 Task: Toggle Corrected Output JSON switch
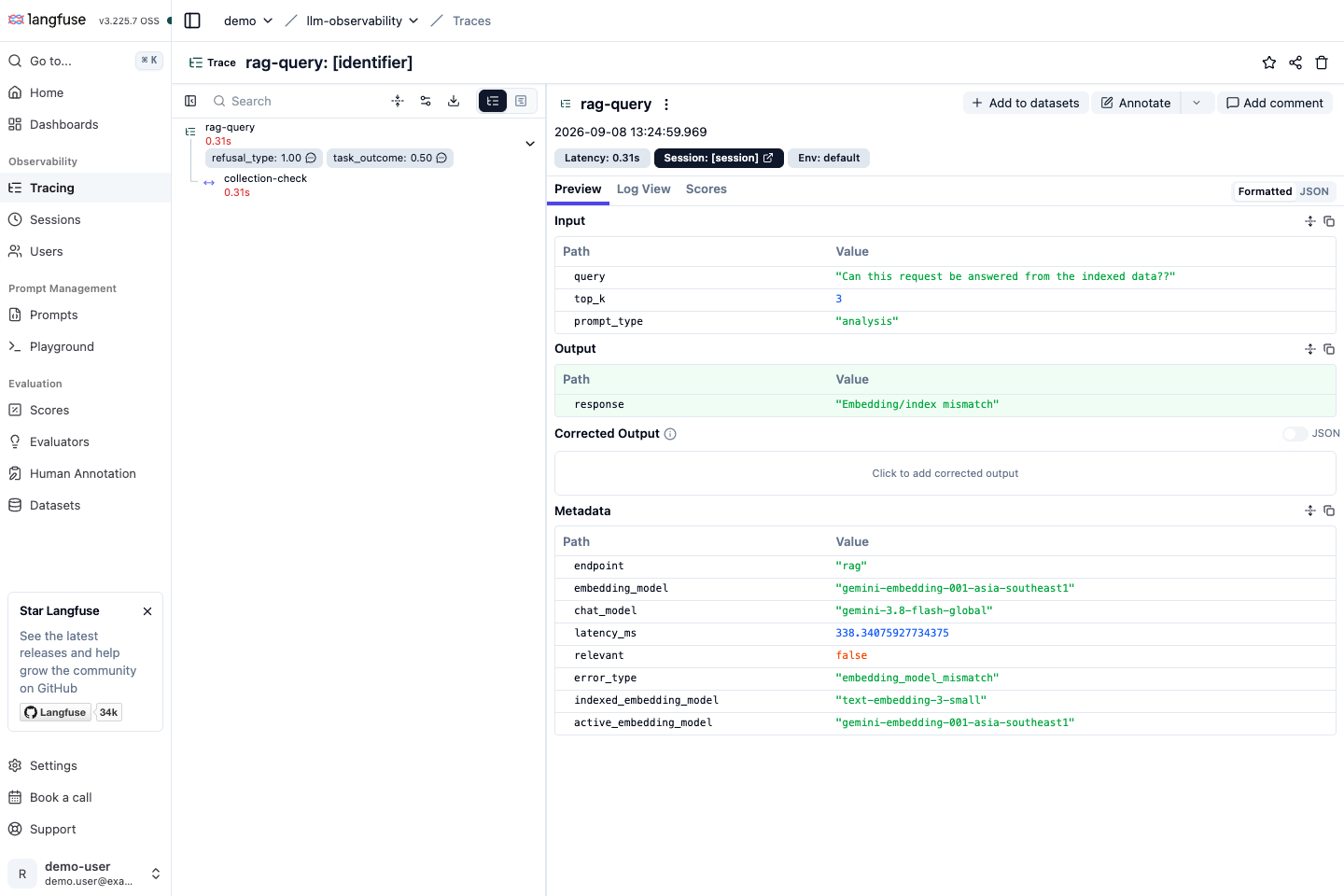point(1295,434)
